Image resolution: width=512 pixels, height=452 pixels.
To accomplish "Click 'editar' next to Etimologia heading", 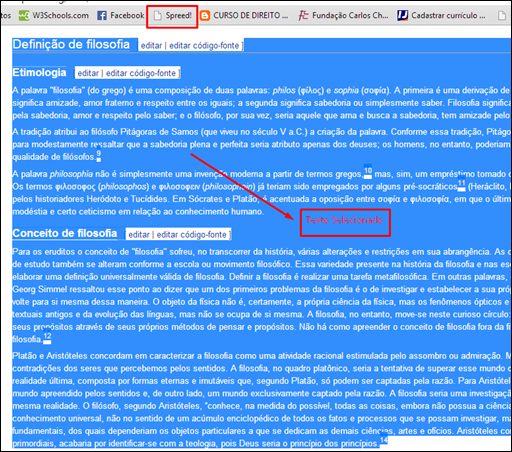I will point(88,73).
